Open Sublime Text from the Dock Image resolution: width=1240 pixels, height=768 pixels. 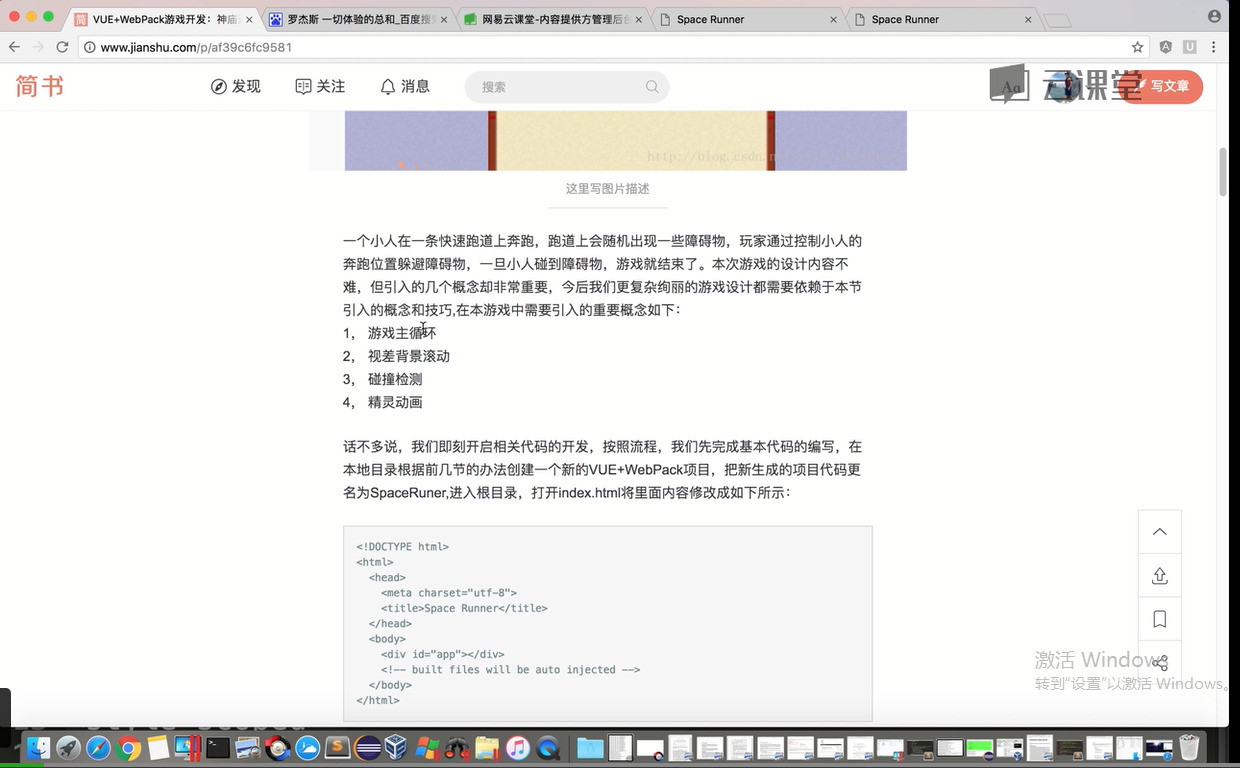[337, 748]
